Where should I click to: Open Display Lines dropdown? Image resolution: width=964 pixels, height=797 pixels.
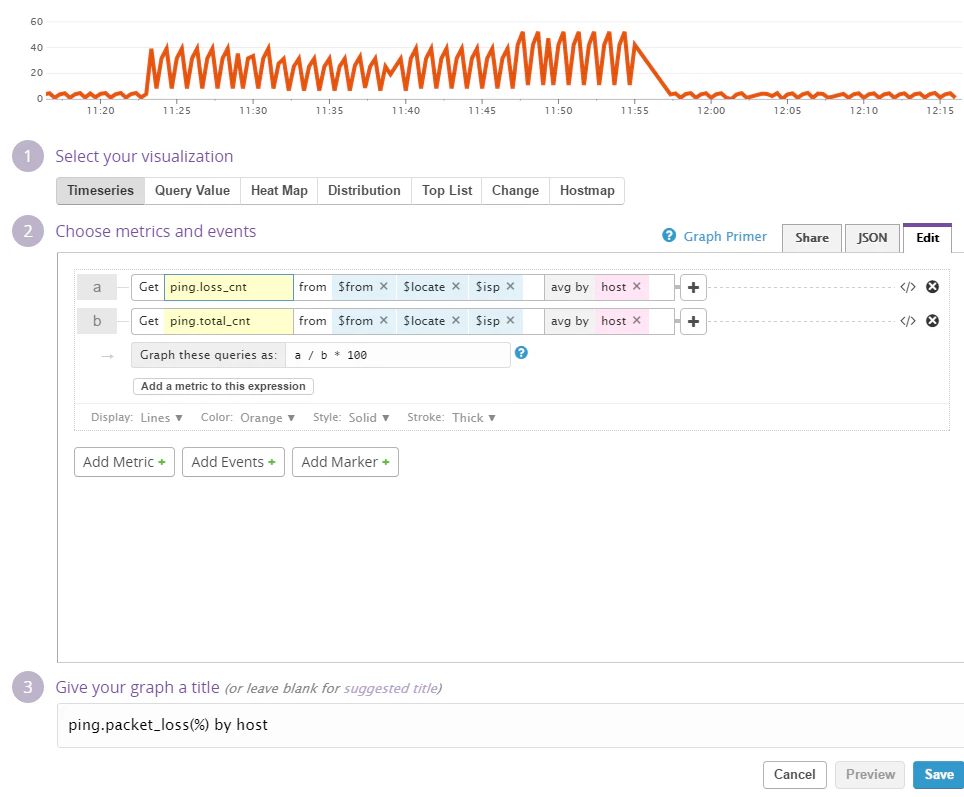[162, 418]
